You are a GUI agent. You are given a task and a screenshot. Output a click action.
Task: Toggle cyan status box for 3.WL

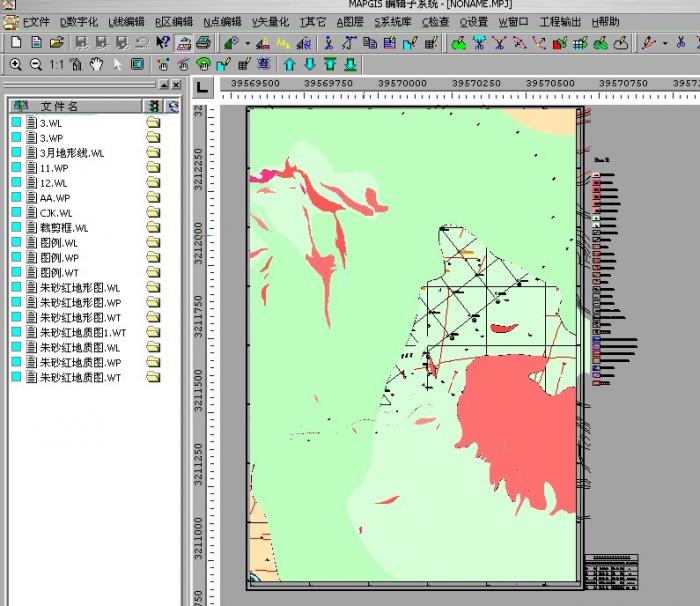[x=16, y=123]
